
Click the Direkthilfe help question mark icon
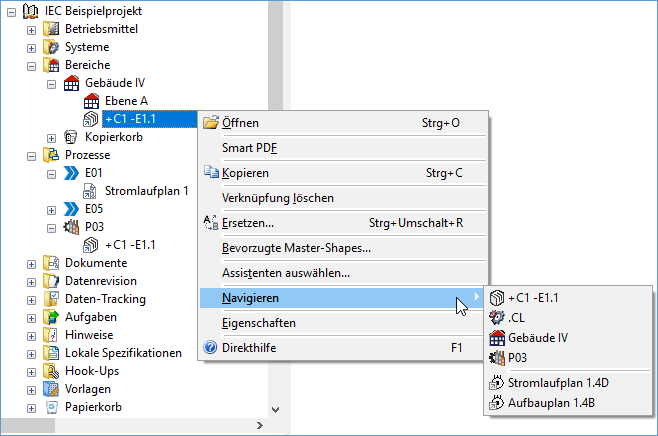point(210,348)
